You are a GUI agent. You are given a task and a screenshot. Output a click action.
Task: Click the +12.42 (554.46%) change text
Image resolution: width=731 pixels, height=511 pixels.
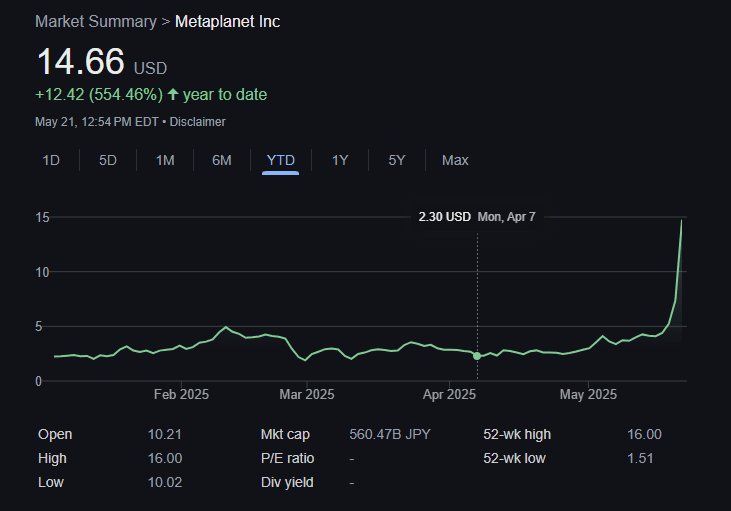(x=98, y=95)
